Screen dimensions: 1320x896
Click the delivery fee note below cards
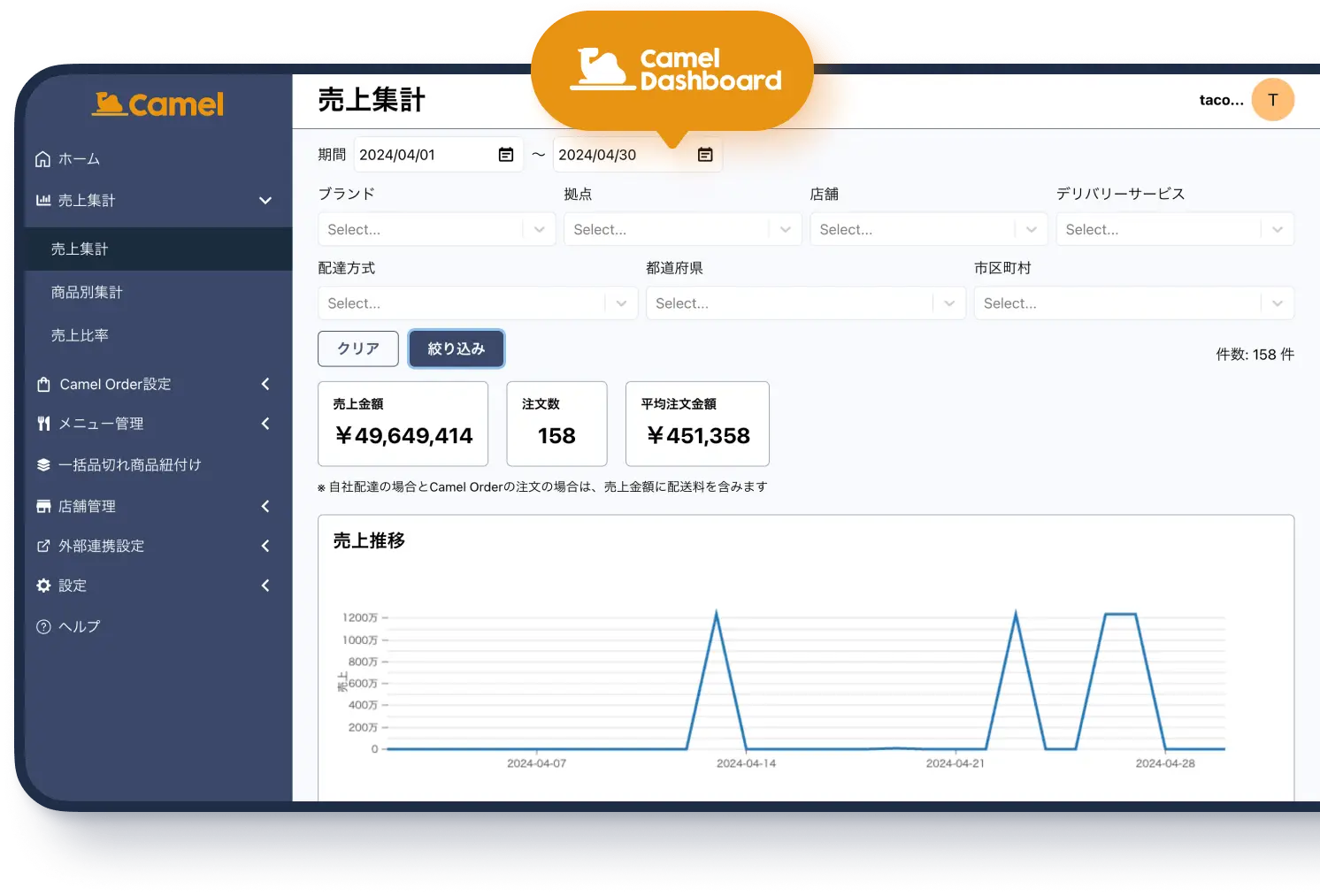[x=542, y=486]
